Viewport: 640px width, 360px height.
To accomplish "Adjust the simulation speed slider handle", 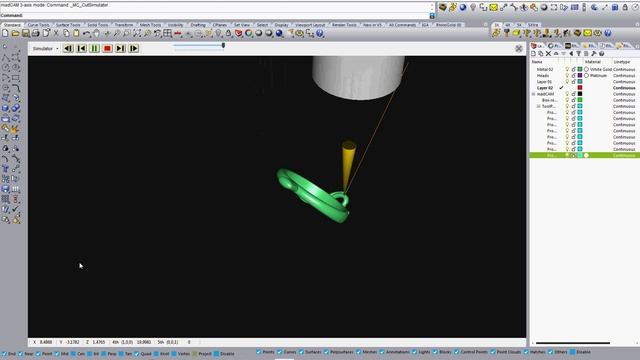I will (223, 45).
